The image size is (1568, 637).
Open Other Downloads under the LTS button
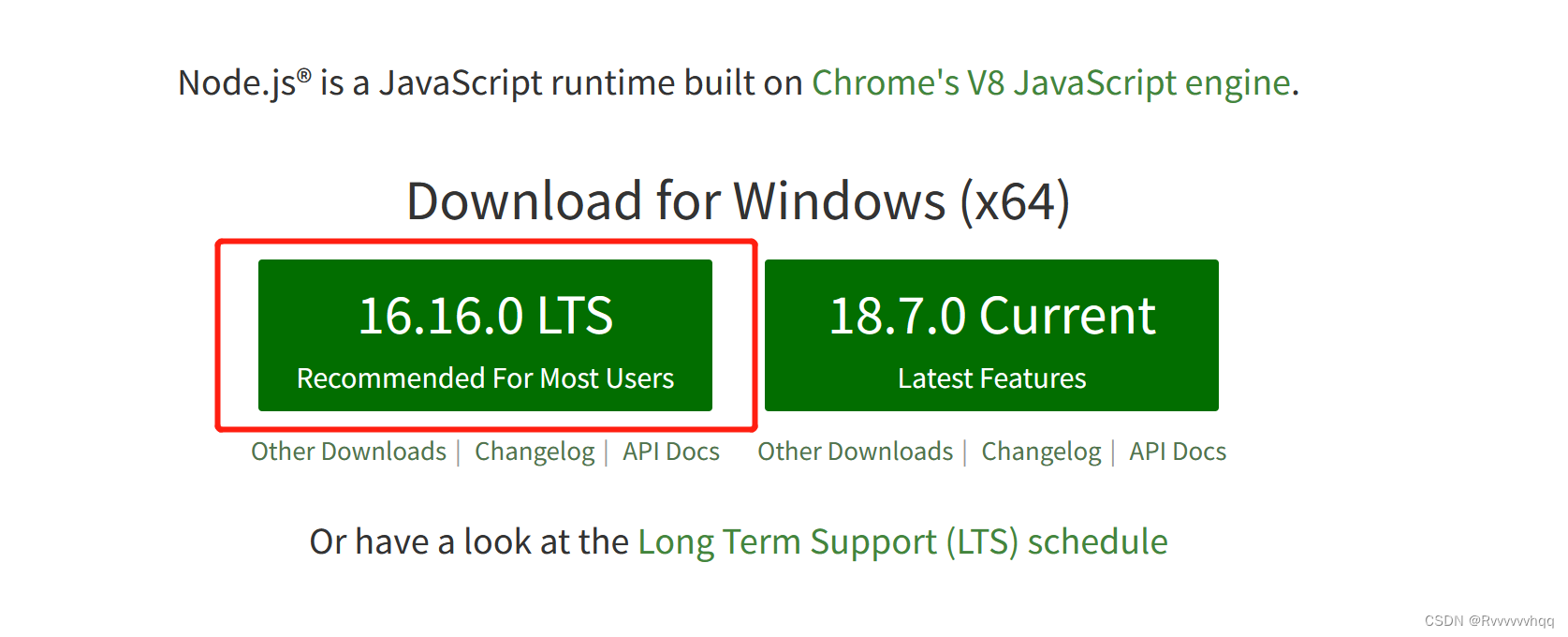click(x=347, y=451)
